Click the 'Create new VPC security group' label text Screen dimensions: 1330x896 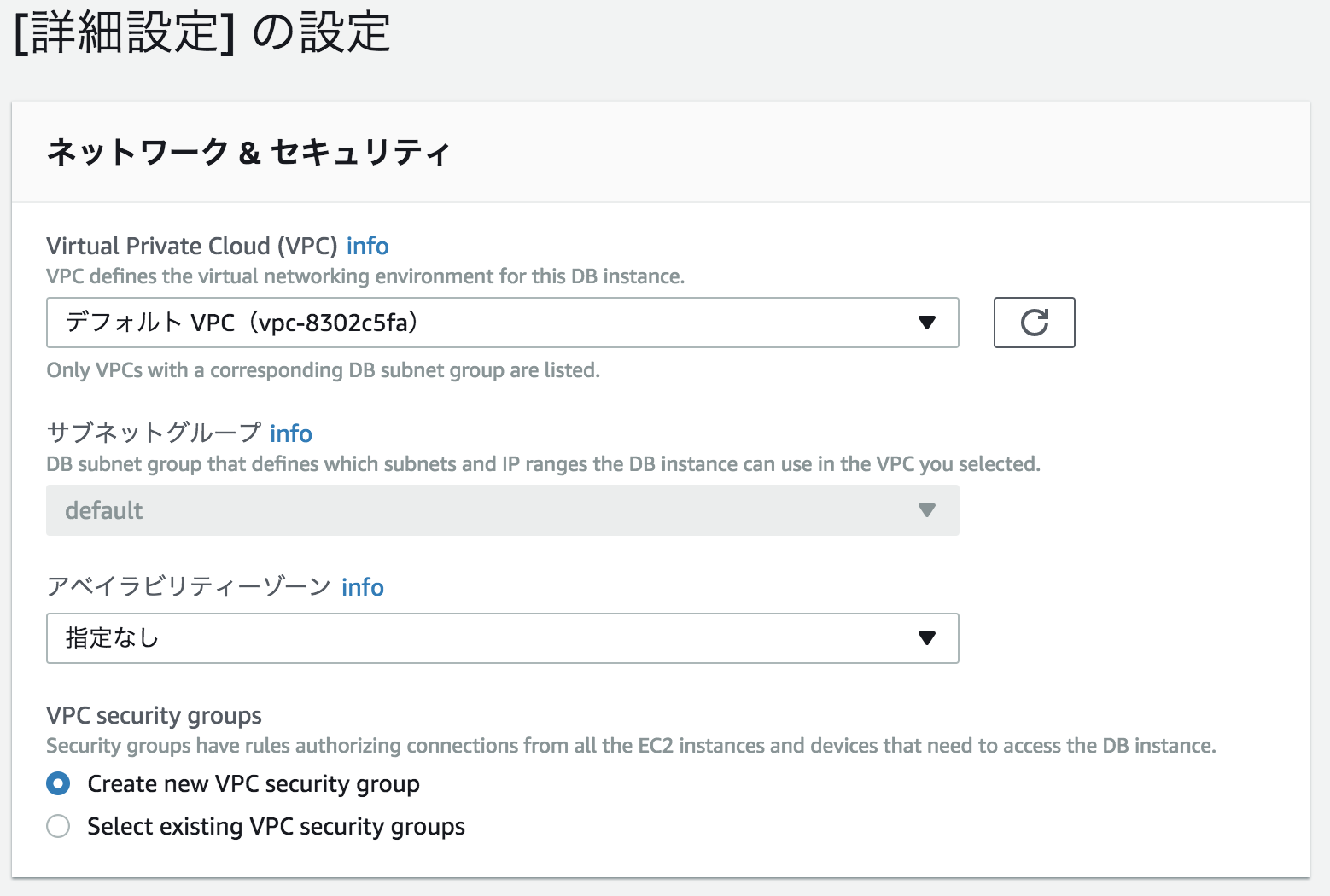coord(254,783)
